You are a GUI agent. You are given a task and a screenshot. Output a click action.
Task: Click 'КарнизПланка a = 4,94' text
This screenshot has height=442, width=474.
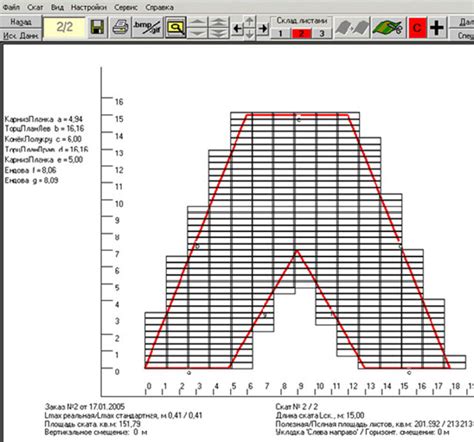pyautogui.click(x=44, y=119)
